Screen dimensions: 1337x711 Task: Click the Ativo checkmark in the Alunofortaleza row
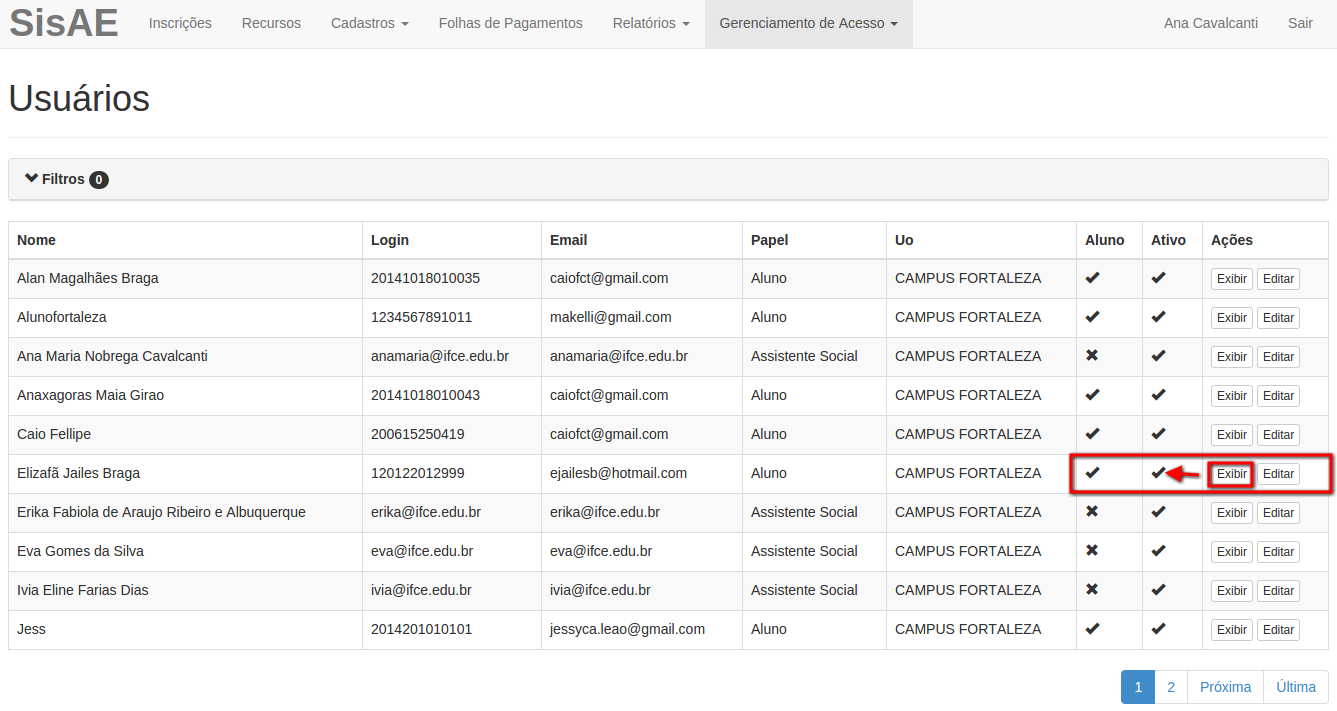pos(1158,317)
